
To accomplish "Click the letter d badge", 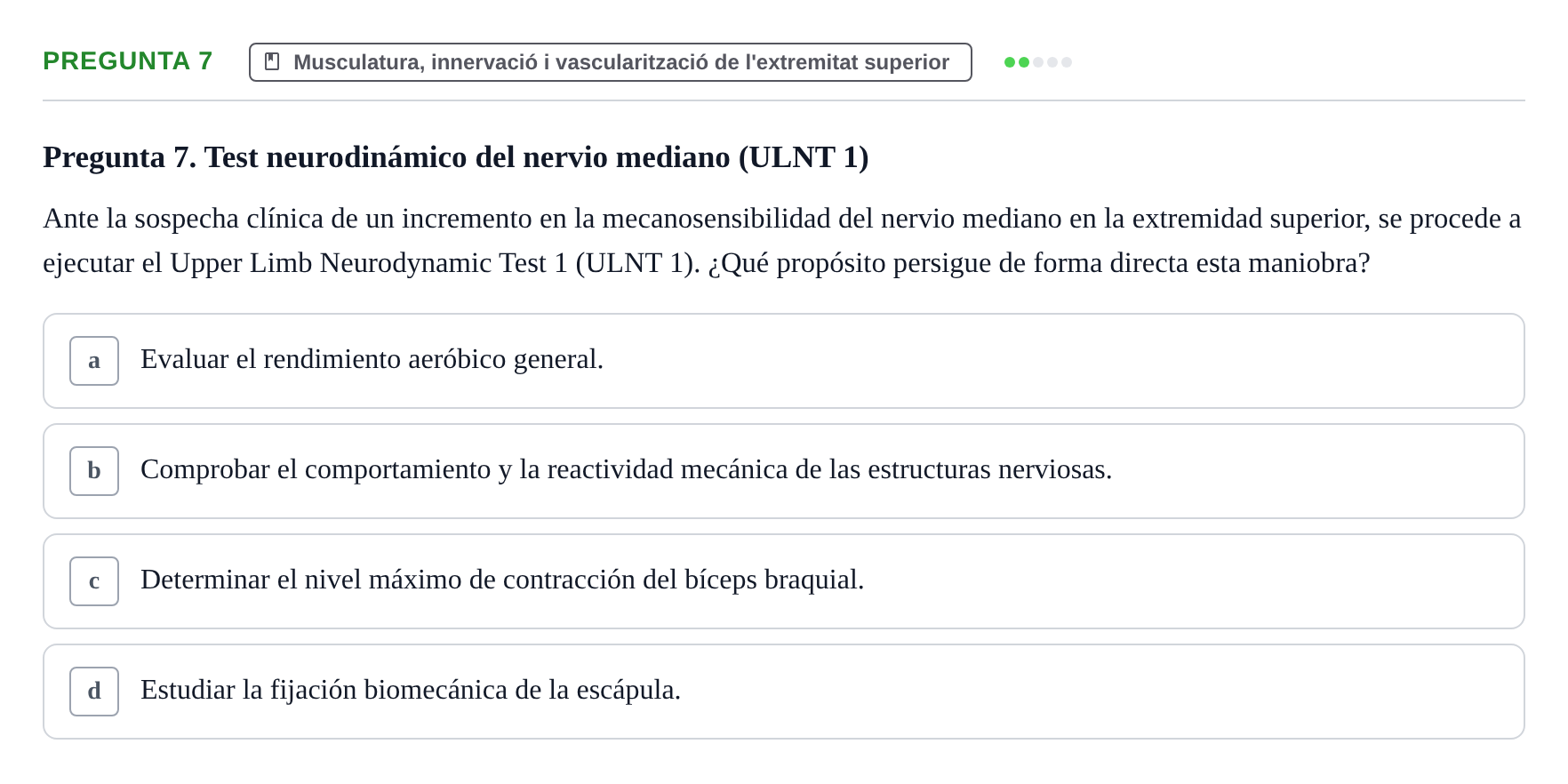I will (x=94, y=692).
